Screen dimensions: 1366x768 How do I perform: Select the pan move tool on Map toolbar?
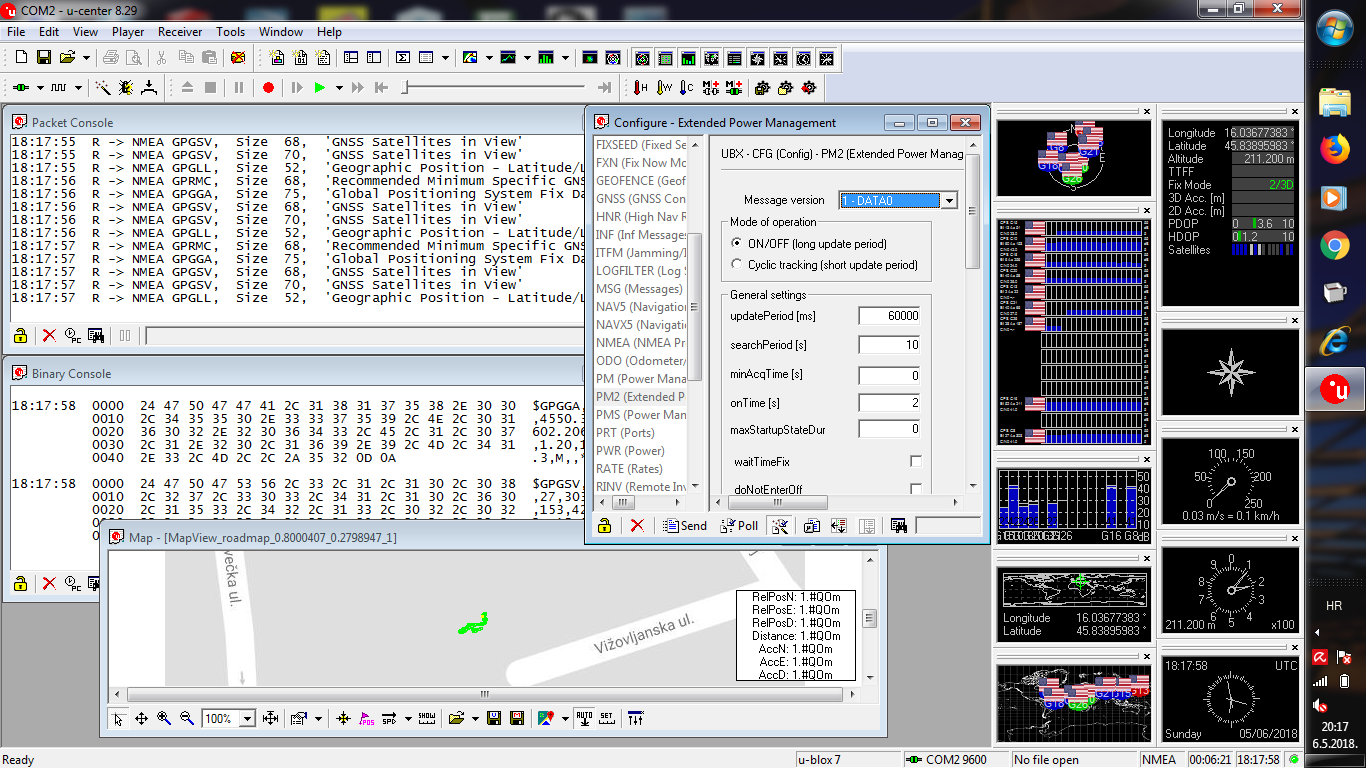141,718
